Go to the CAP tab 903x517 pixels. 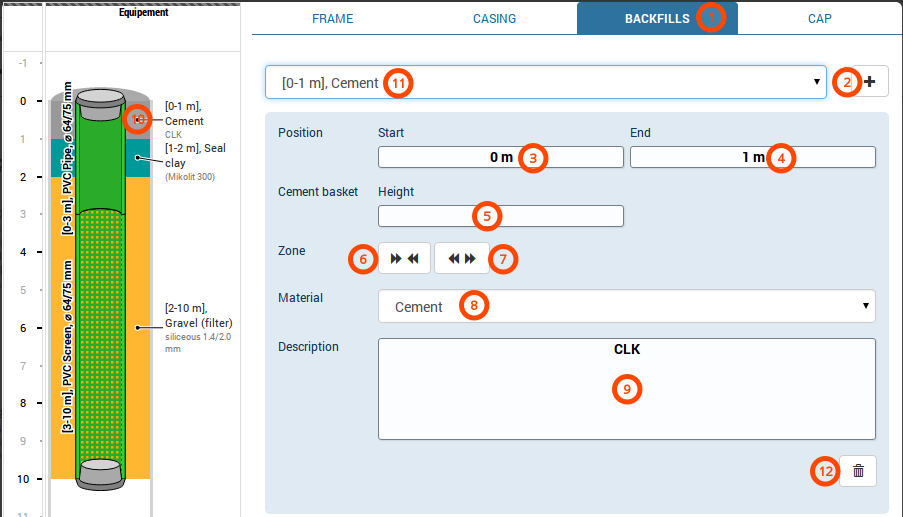819,18
